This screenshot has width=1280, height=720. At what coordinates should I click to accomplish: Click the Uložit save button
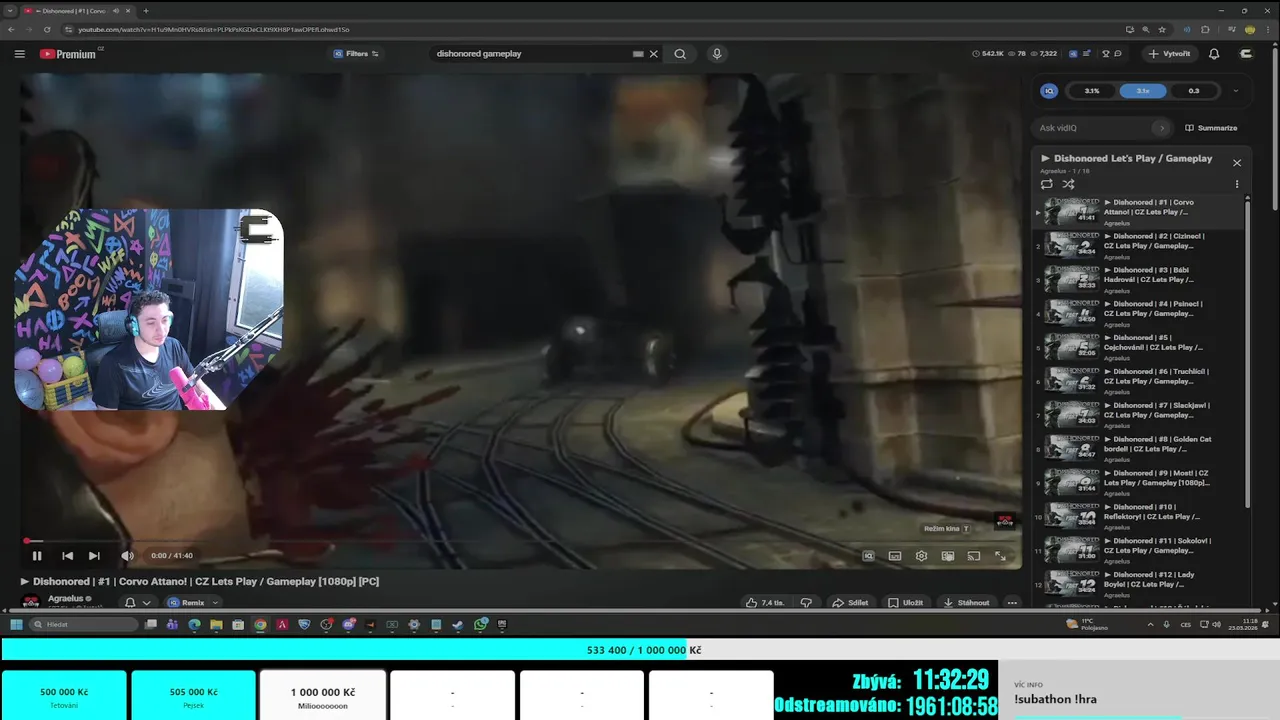(x=905, y=603)
